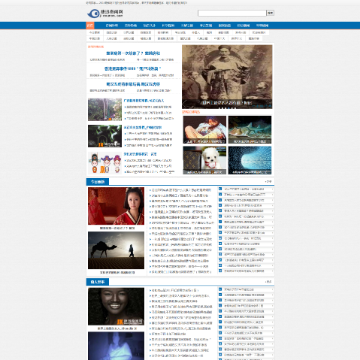Open the garden trees photo thumbnail
Screen dimensions: 360x360
click(105, 109)
